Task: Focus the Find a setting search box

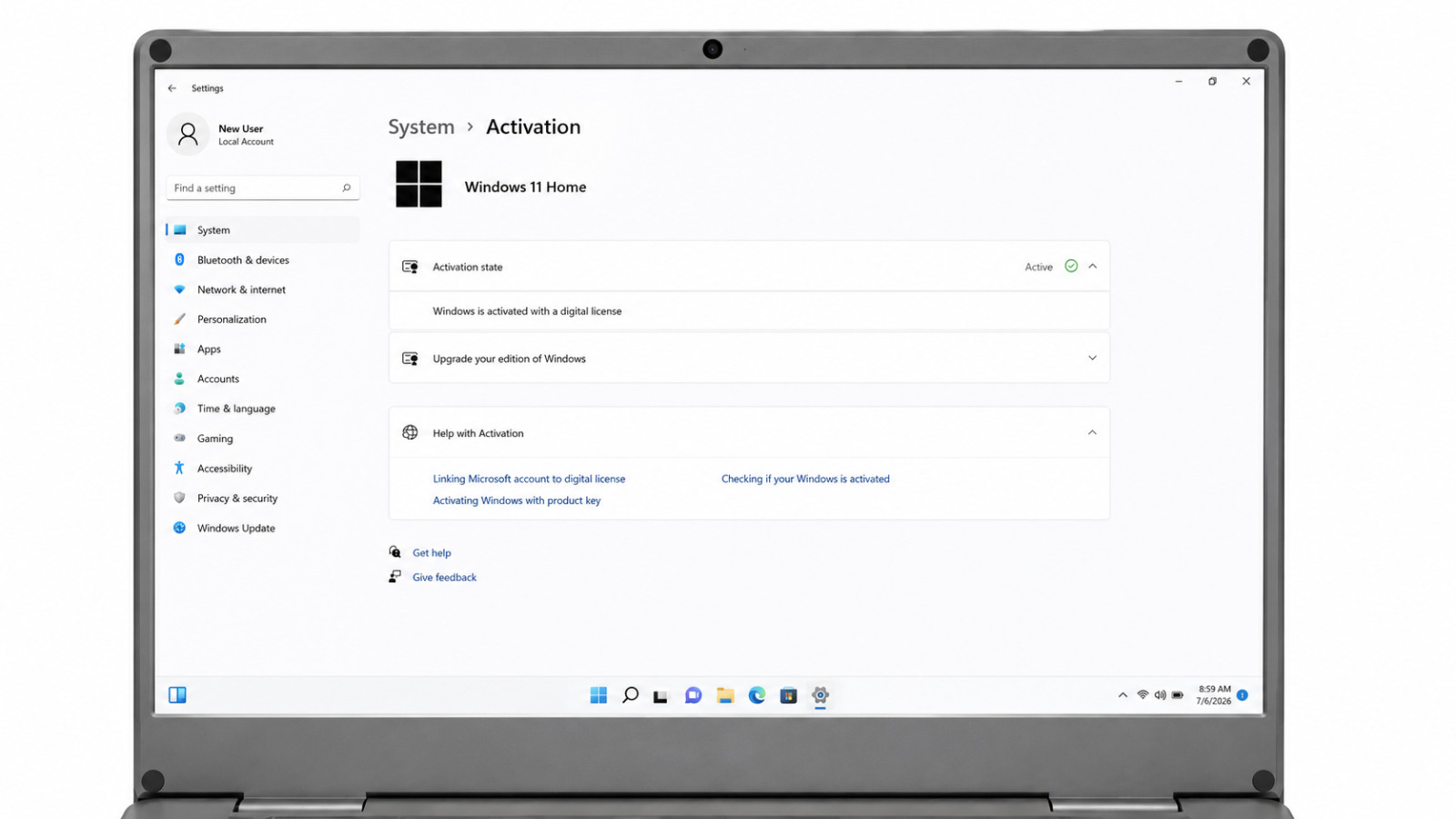Action: tap(263, 187)
